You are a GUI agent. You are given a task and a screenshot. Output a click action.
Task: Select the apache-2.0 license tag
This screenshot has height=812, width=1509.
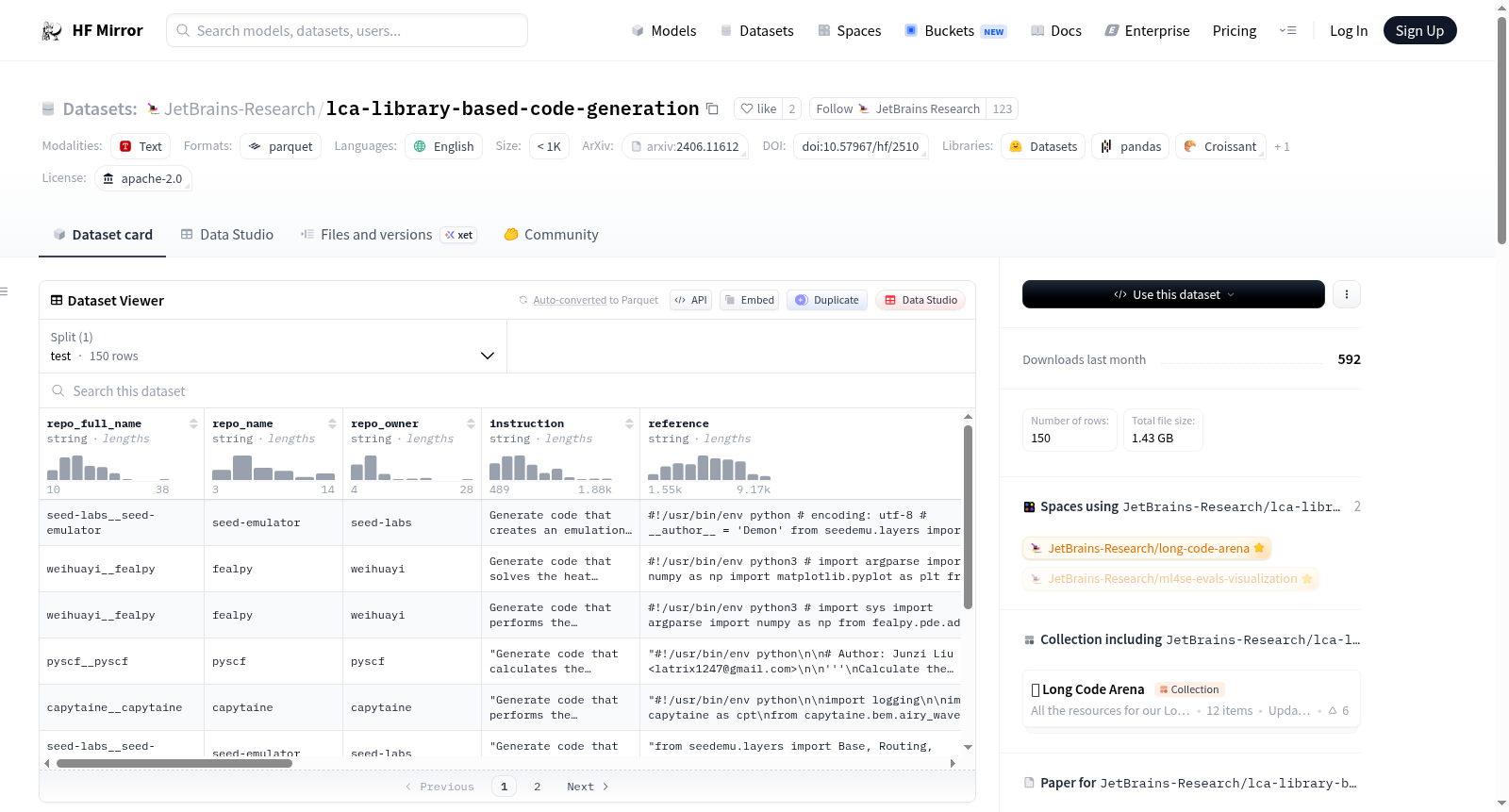point(143,178)
